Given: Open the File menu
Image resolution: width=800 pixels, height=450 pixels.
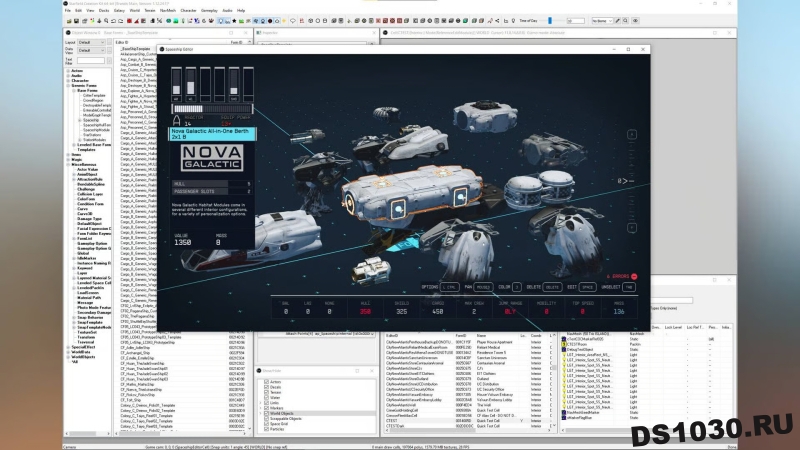Looking at the screenshot, I should (x=67, y=10).
